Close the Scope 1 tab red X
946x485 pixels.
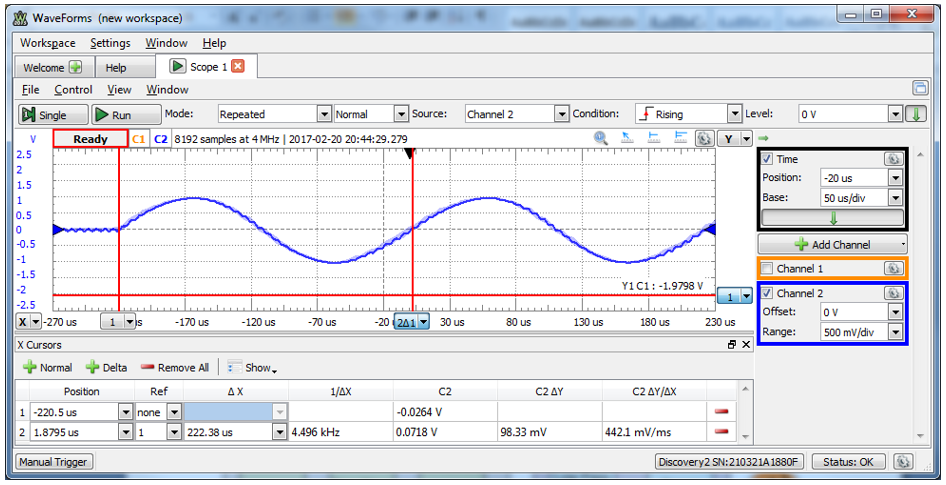pos(238,66)
